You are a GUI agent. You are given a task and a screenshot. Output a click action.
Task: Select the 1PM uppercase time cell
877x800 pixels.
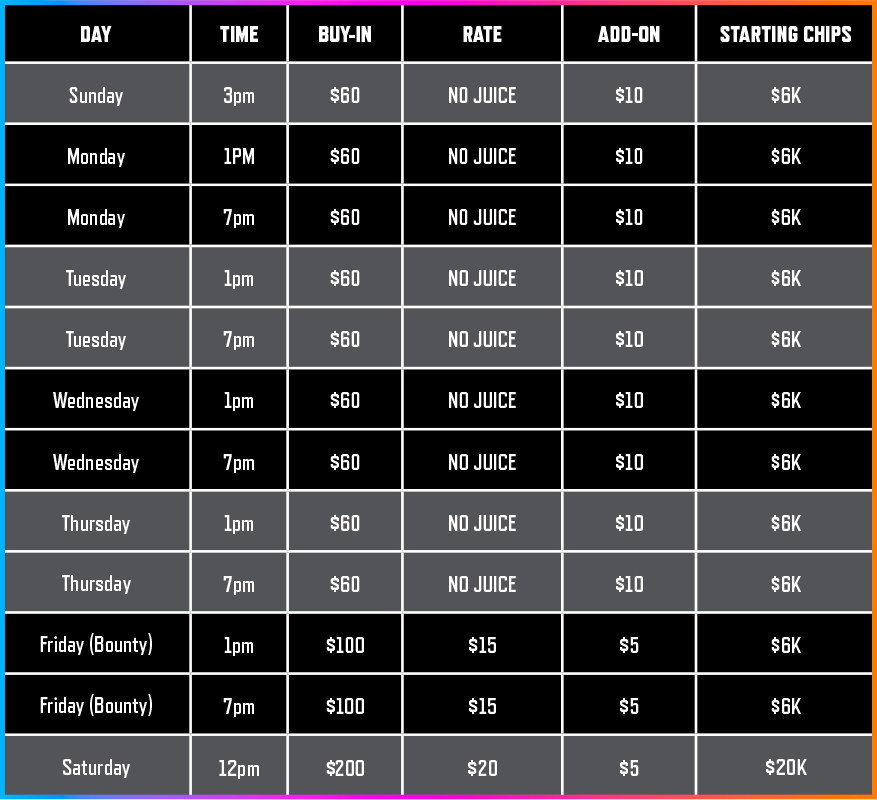click(239, 156)
